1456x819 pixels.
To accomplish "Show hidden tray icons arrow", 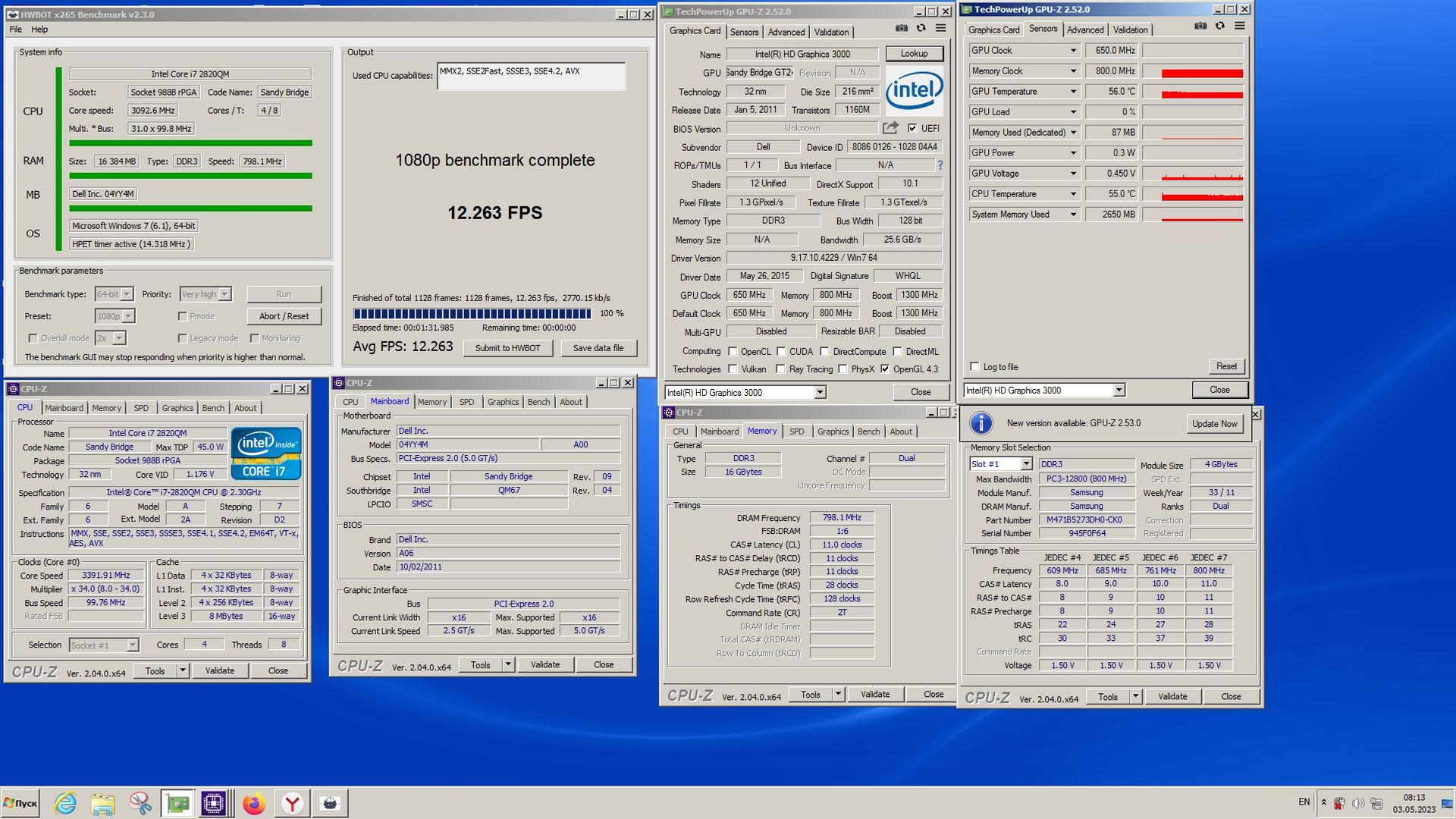I will click(x=1324, y=803).
